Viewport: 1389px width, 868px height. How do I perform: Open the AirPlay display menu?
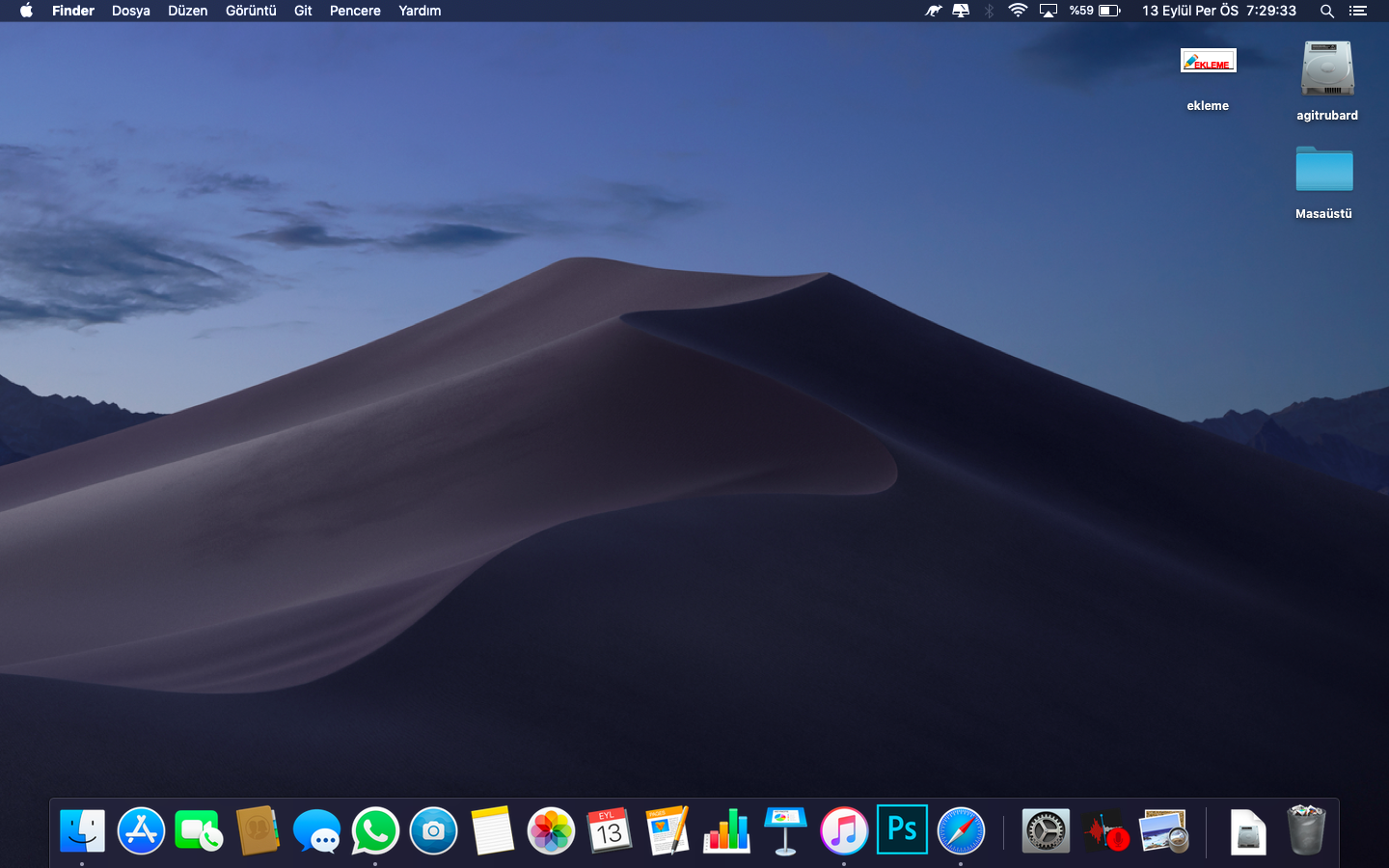1049,11
